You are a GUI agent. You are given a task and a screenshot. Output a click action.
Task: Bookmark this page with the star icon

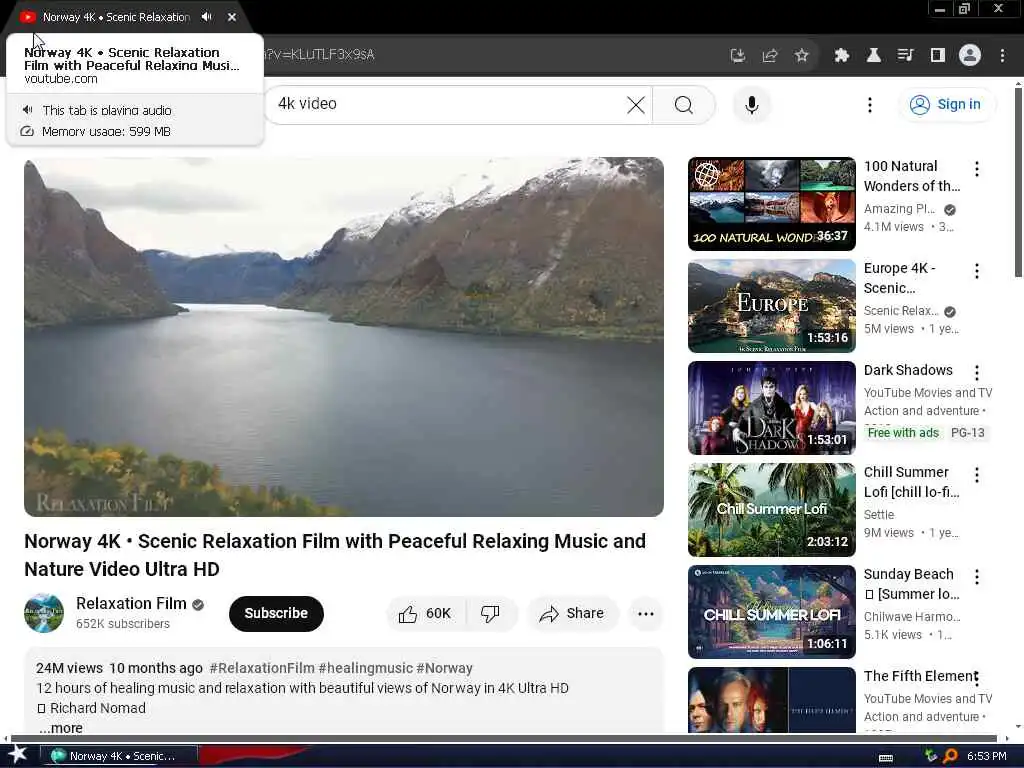[802, 56]
